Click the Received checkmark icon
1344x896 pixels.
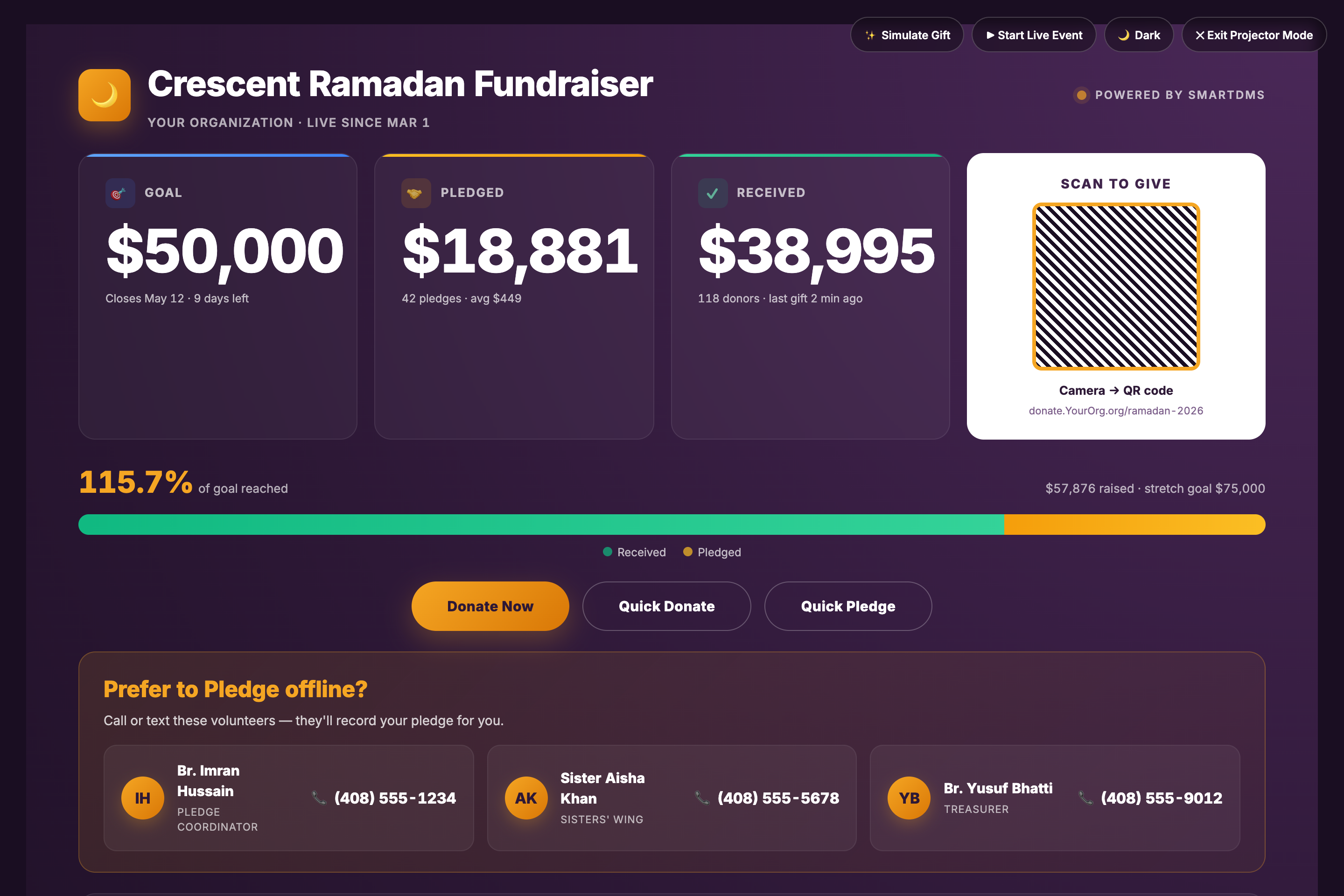pos(713,193)
